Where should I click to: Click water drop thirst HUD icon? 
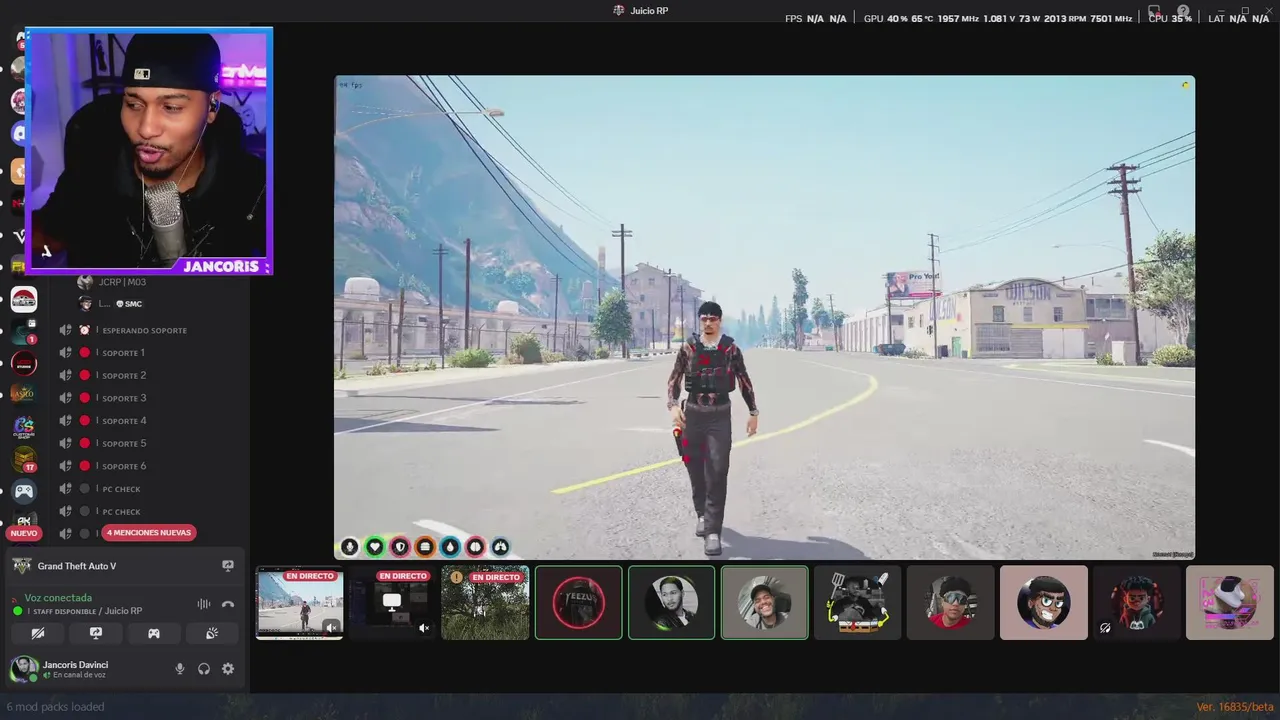point(450,547)
